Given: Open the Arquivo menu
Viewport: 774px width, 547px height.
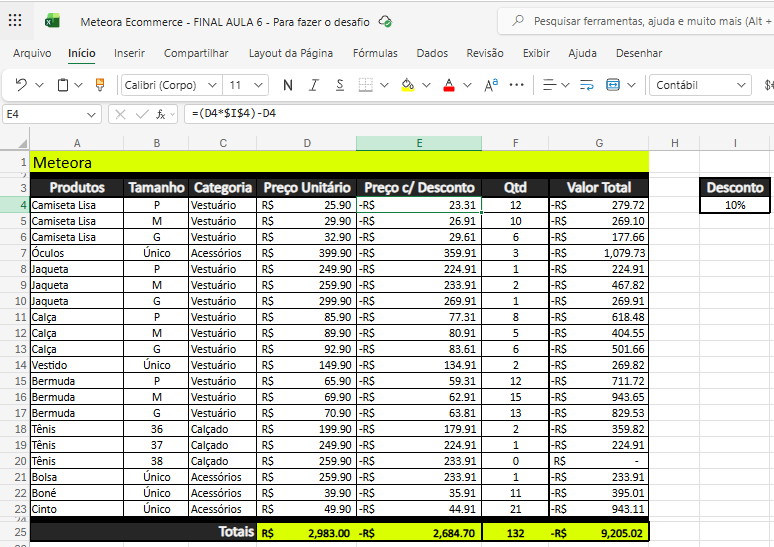Looking at the screenshot, I should (32, 53).
